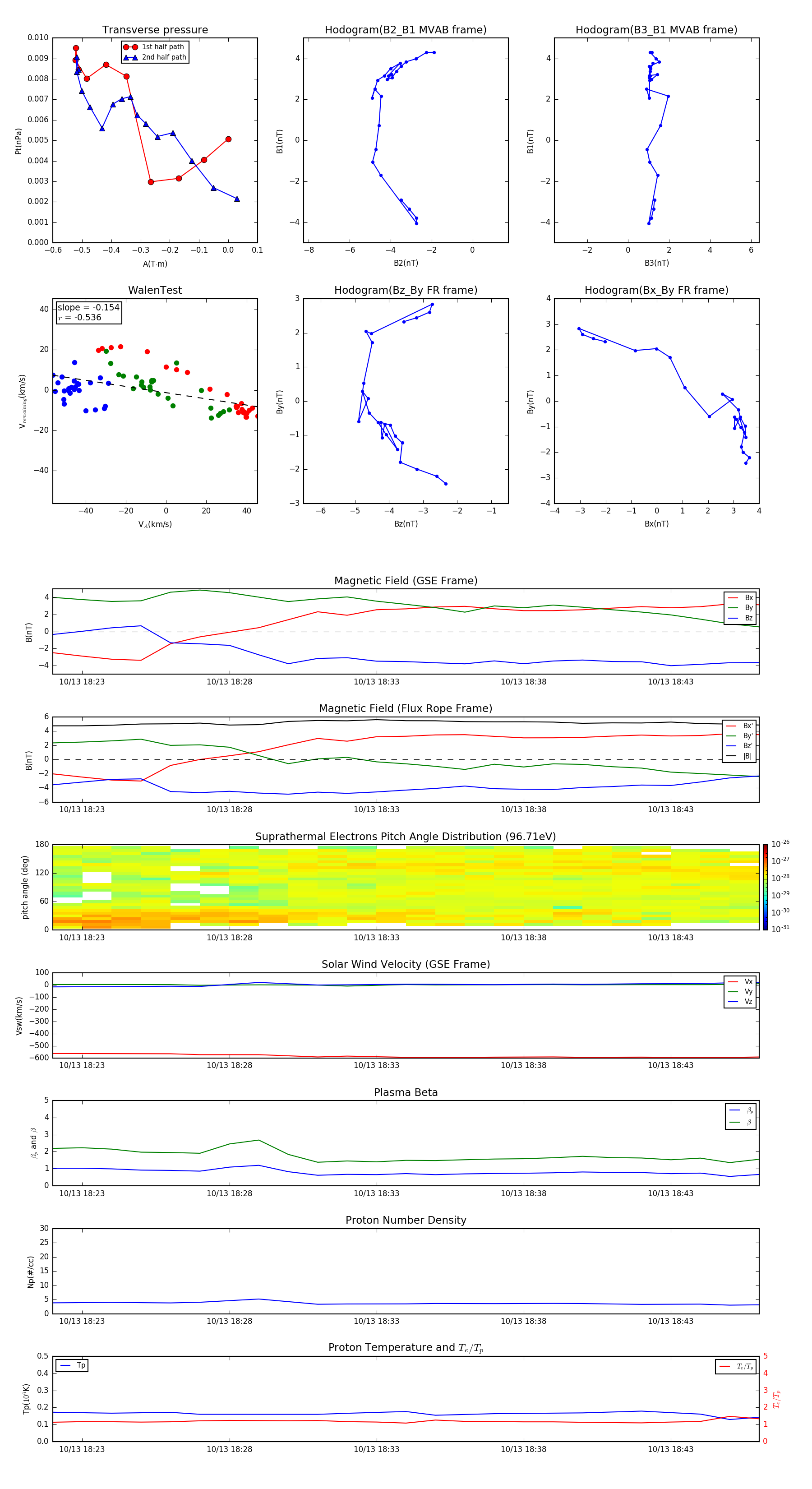Click the '10^-31' colorbar label
This screenshot has height=1489, width=812.
point(780,929)
